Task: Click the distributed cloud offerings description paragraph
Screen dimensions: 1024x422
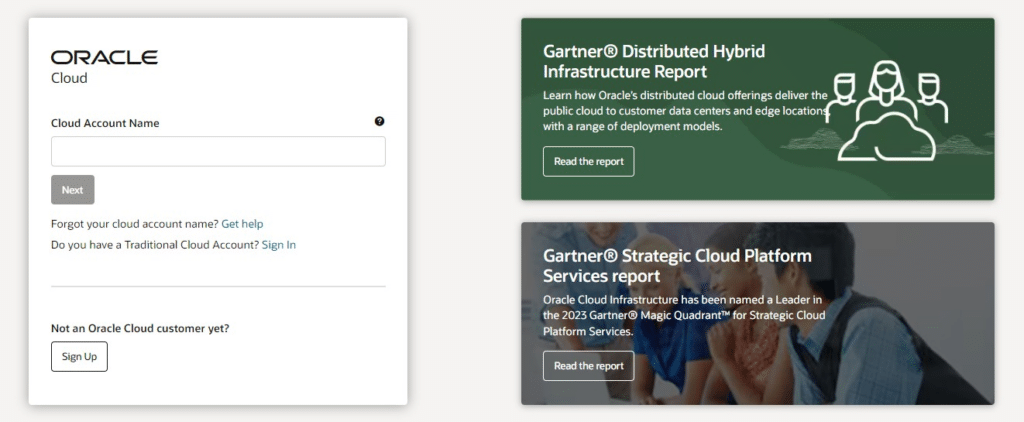Action: click(685, 111)
